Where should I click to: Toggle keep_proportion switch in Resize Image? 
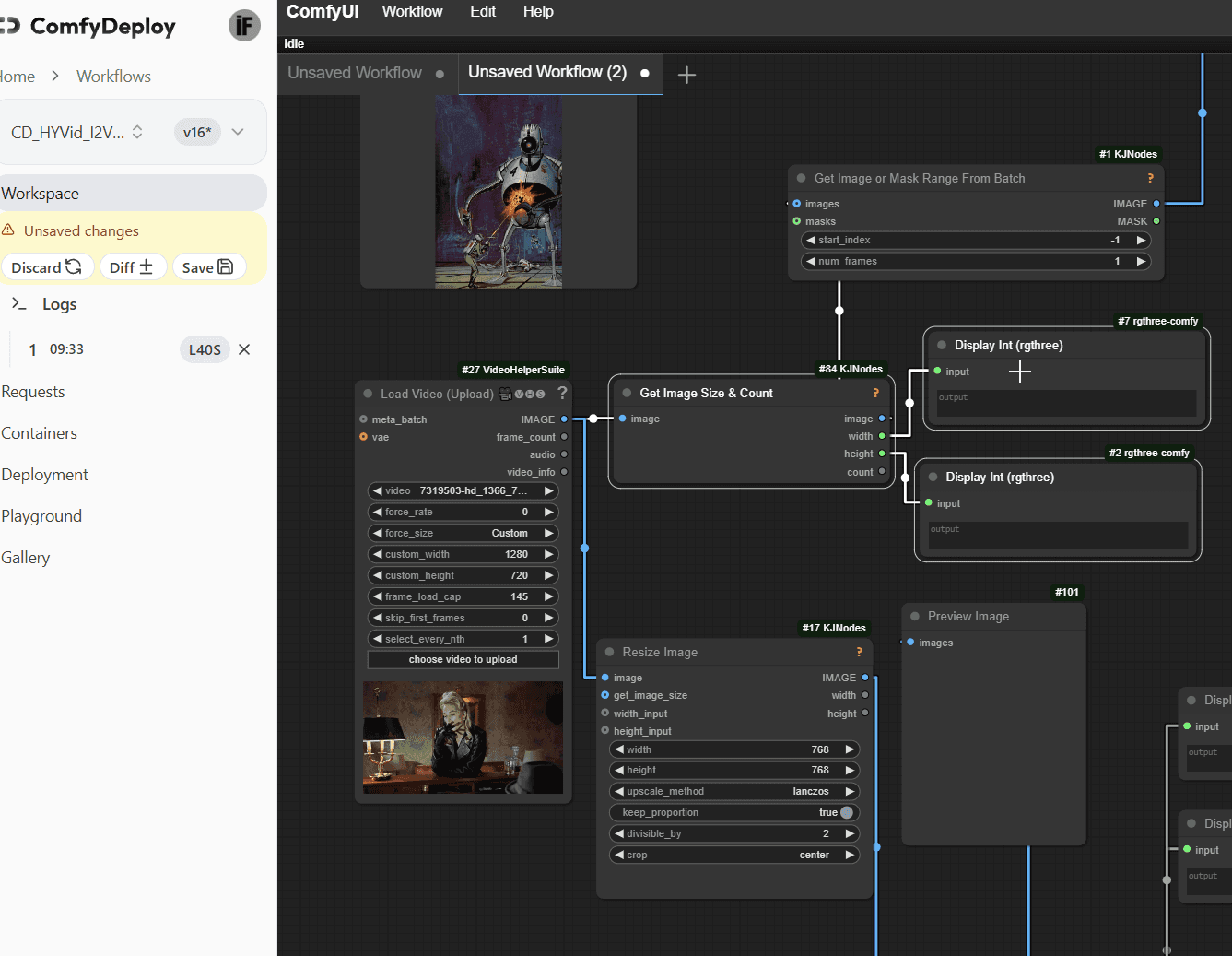pos(846,812)
